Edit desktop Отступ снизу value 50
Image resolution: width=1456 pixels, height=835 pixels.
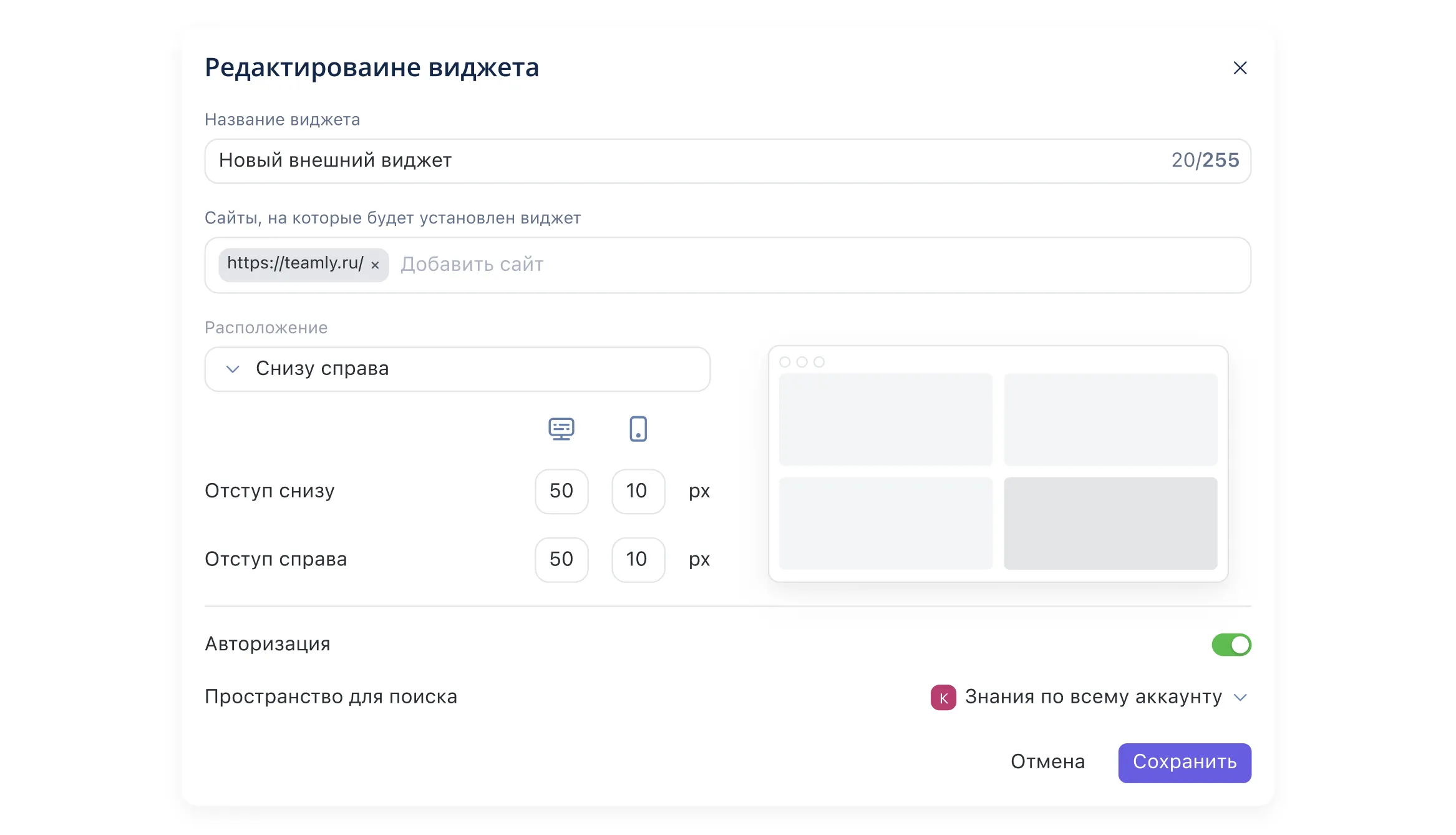(561, 491)
